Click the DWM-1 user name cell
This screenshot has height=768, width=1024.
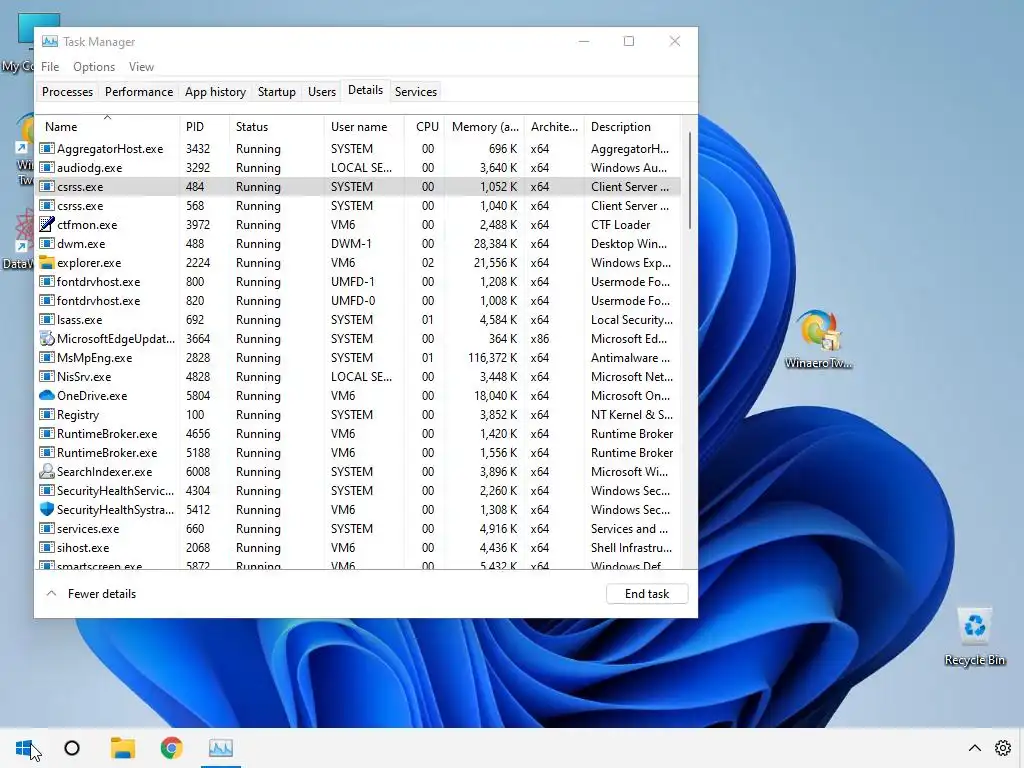click(351, 244)
